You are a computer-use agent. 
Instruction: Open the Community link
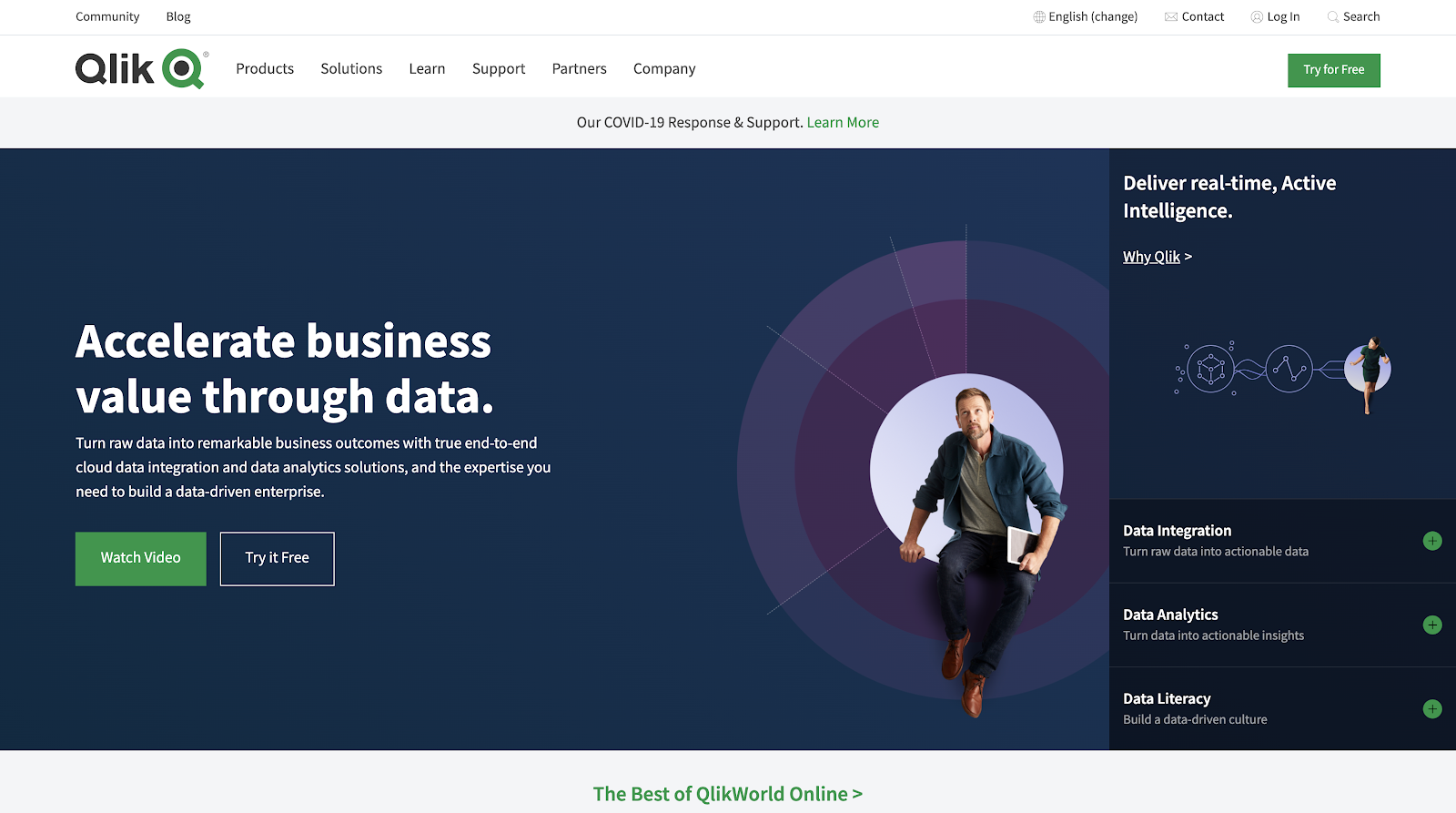[107, 16]
